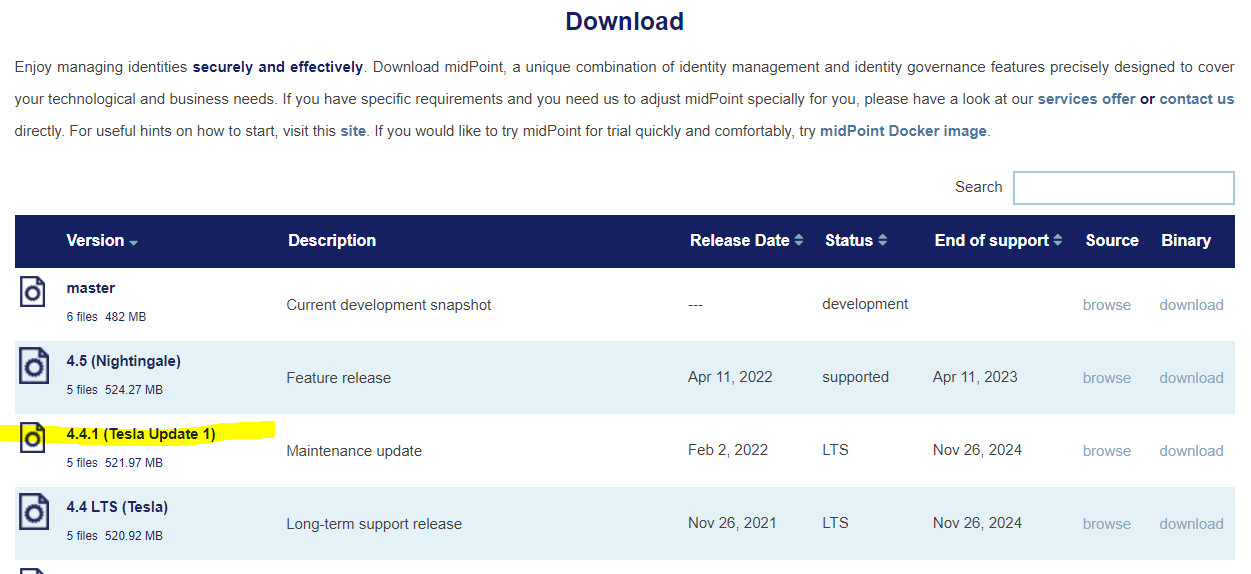The height and width of the screenshot is (574, 1251).
Task: Click the file icon for 4.5 (Nightingale)
Action: [33, 365]
